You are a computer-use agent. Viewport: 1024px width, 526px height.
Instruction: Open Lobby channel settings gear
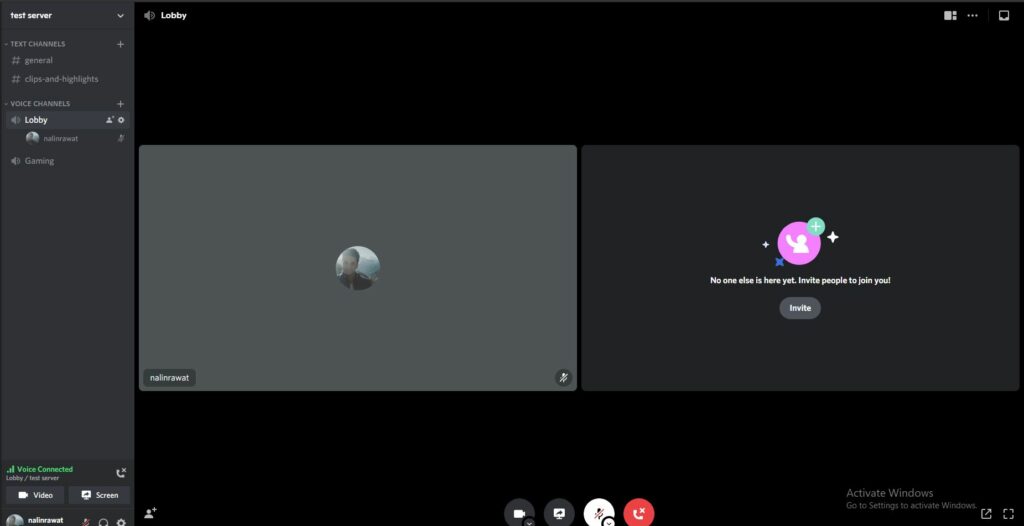[x=121, y=120]
